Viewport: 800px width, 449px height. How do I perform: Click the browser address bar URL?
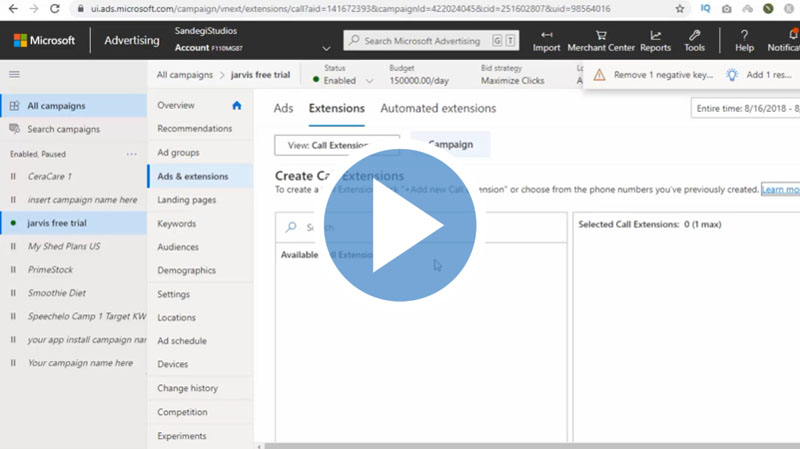[351, 9]
